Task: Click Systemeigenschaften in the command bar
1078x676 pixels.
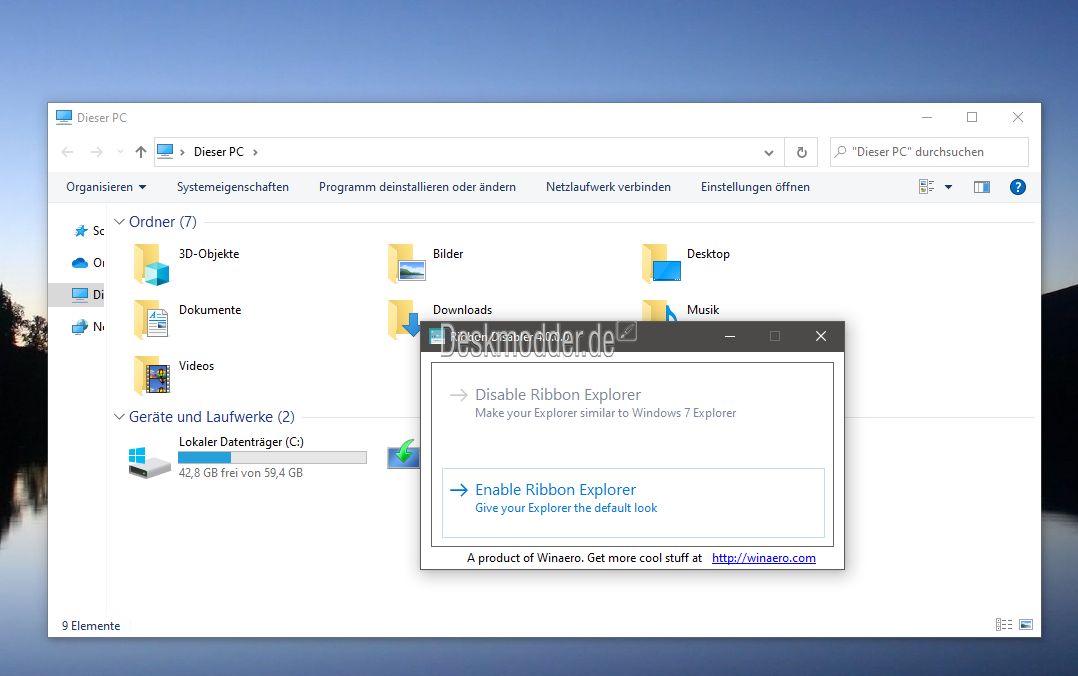Action: (x=232, y=187)
